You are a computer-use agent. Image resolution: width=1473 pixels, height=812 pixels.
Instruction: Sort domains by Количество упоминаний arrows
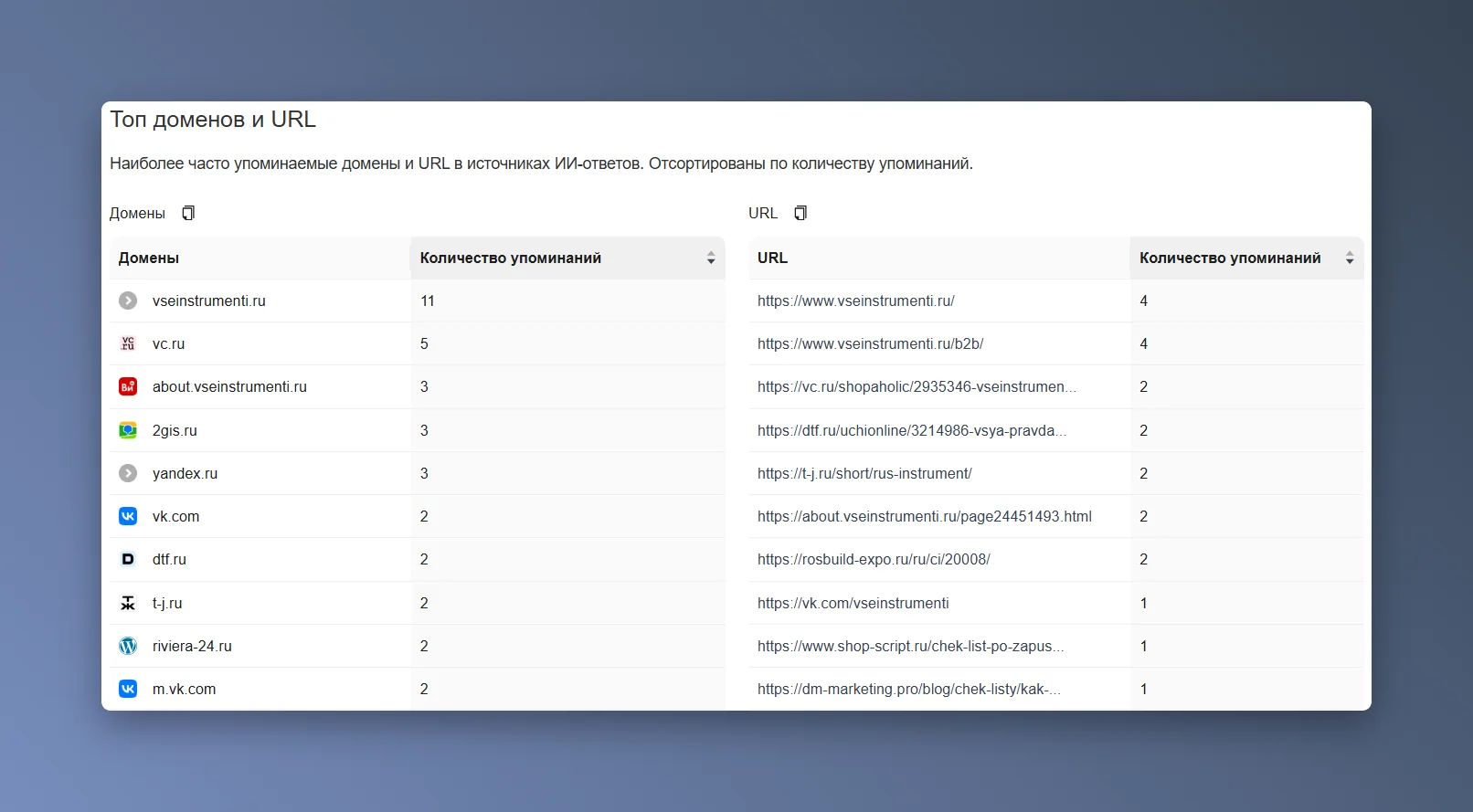[x=711, y=258]
